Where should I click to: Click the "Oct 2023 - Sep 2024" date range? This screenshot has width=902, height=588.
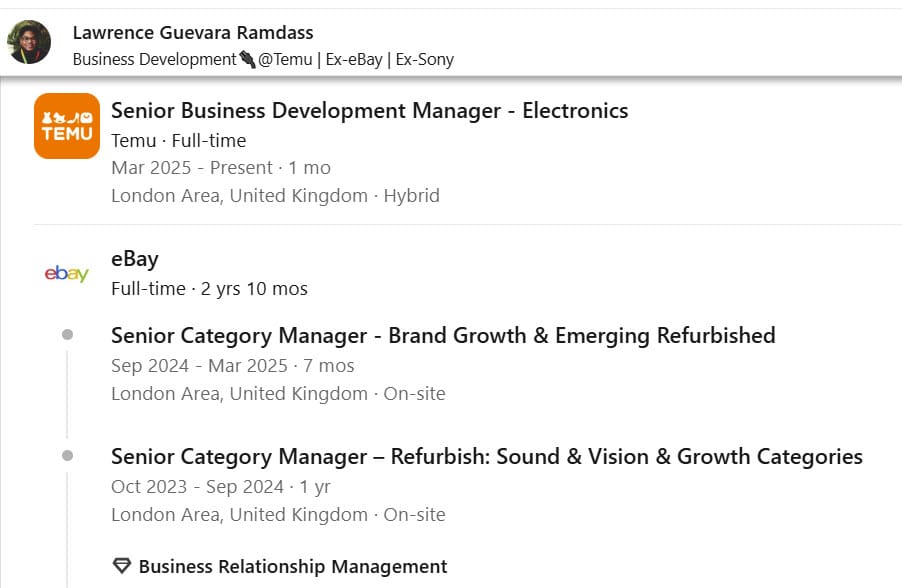coord(220,487)
